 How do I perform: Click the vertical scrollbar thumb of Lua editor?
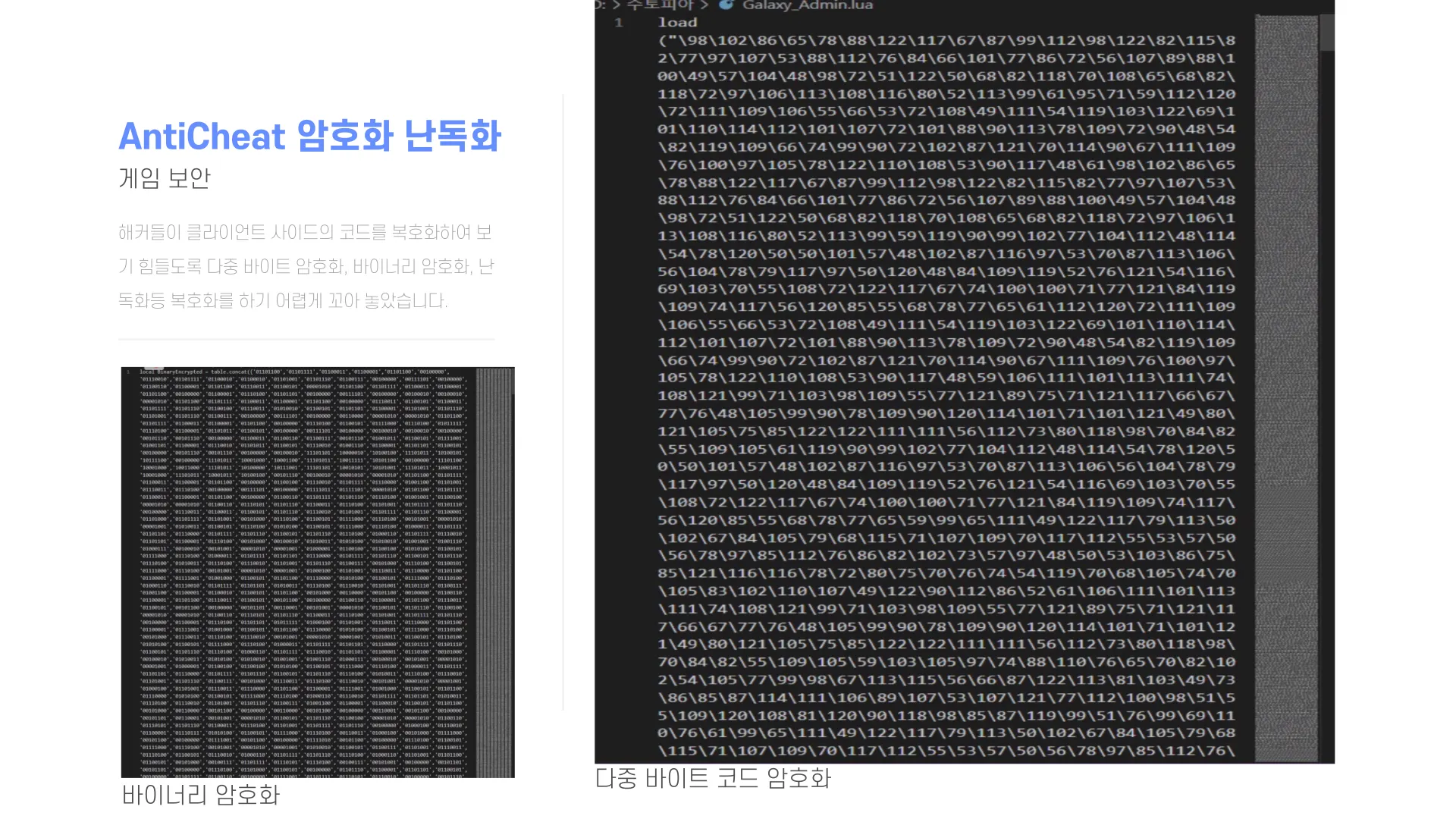pos(1327,32)
